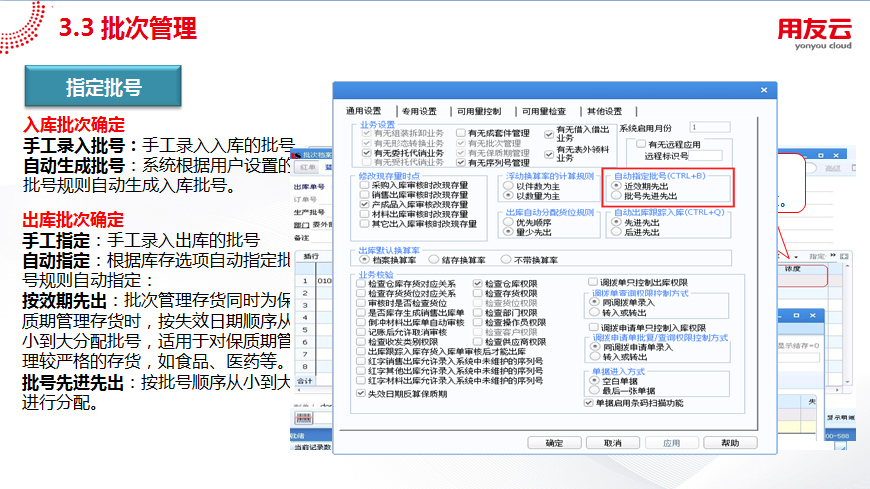Open the 可用量控制 tab

click(479, 111)
